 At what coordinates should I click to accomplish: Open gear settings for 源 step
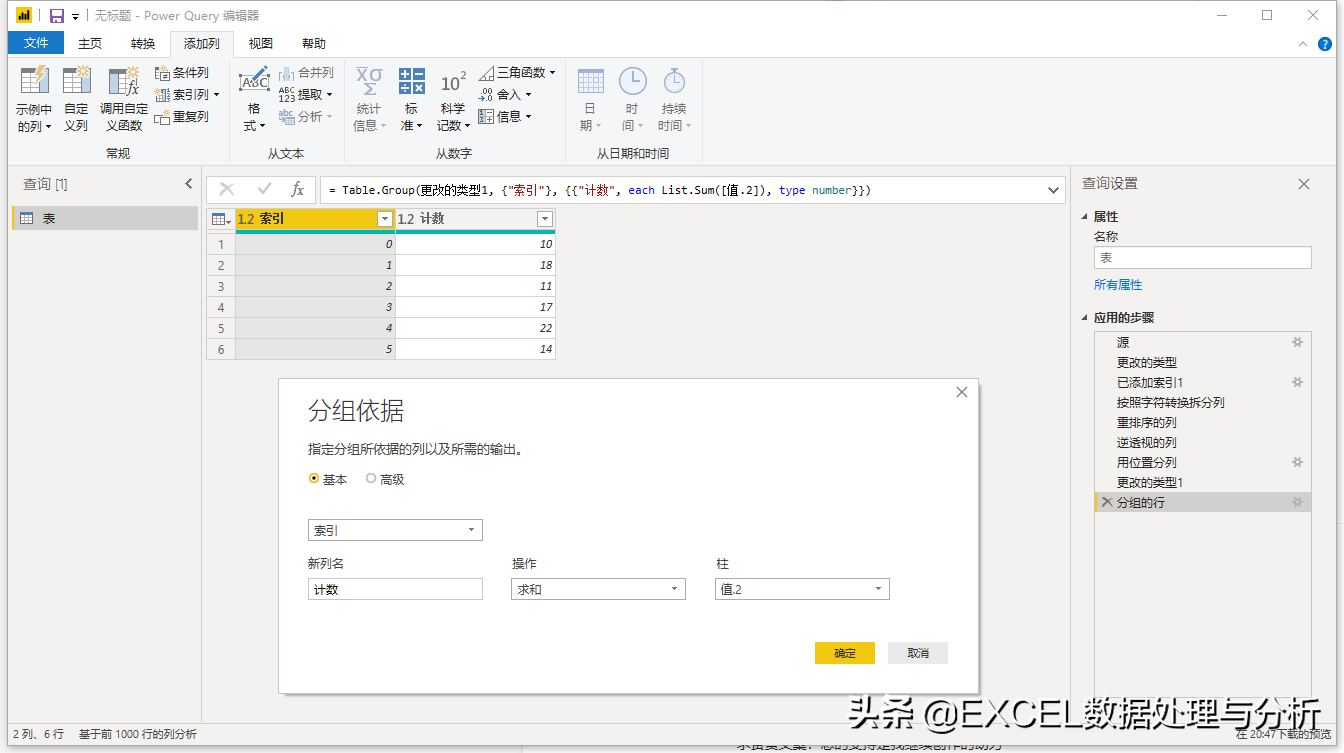click(x=1298, y=342)
